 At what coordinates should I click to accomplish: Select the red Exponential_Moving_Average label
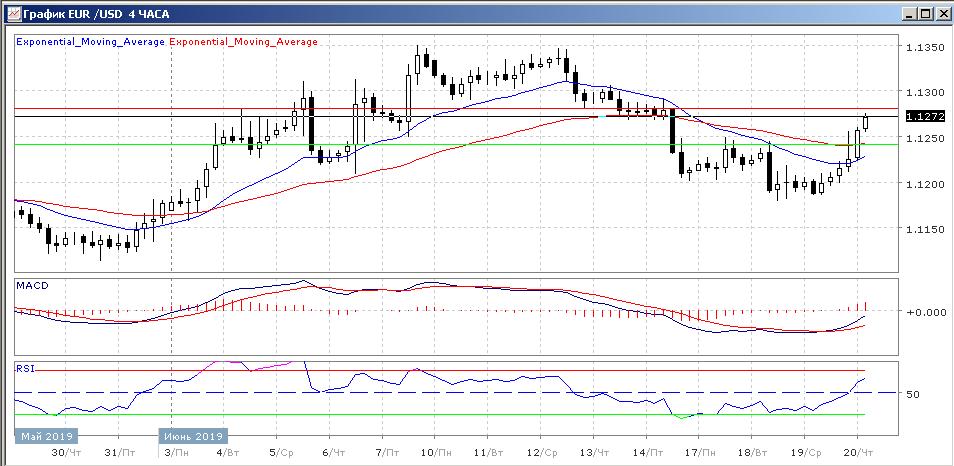click(243, 42)
